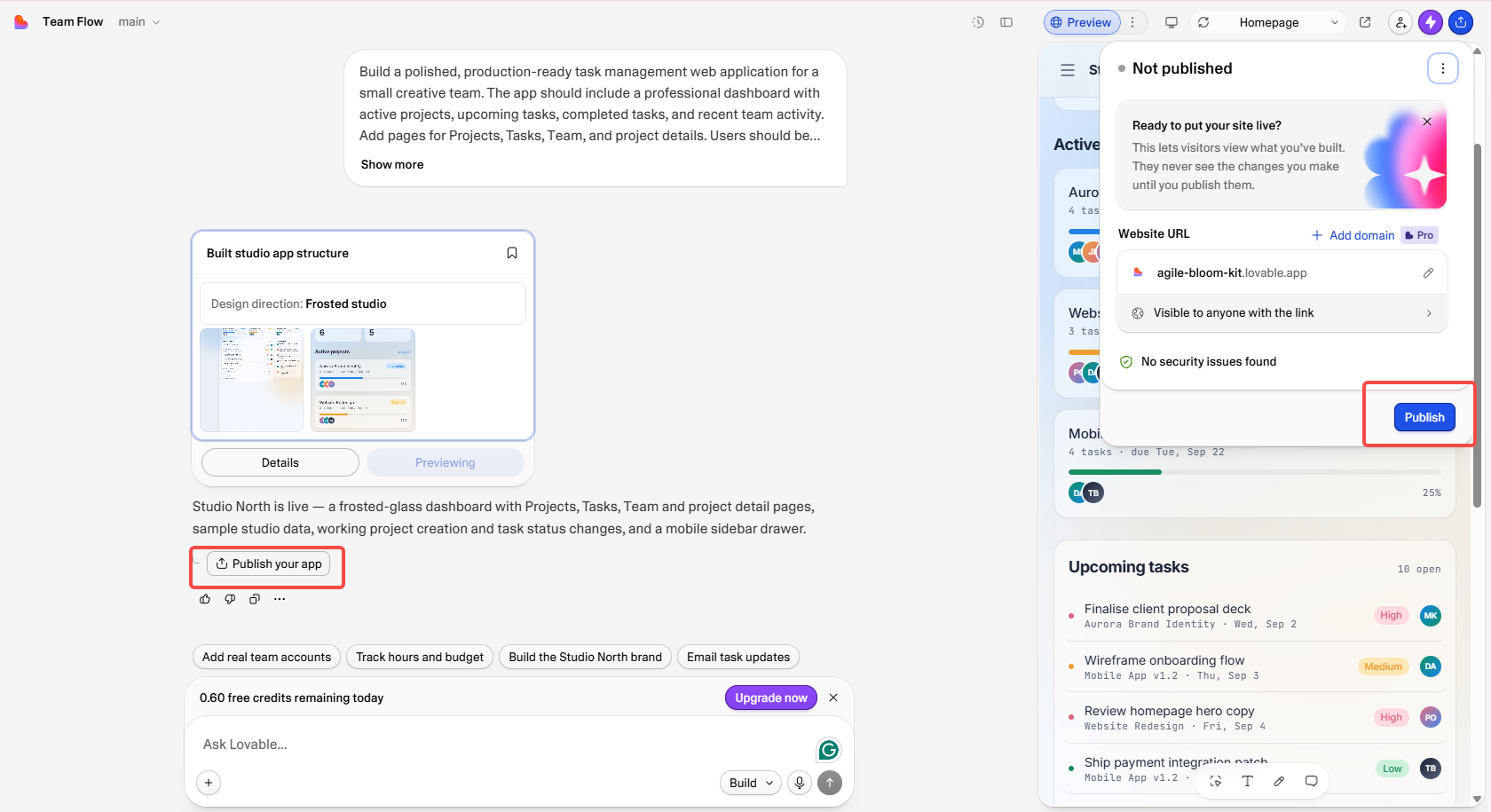Click the send arrow button
This screenshot has height=812, width=1491.
click(x=830, y=783)
